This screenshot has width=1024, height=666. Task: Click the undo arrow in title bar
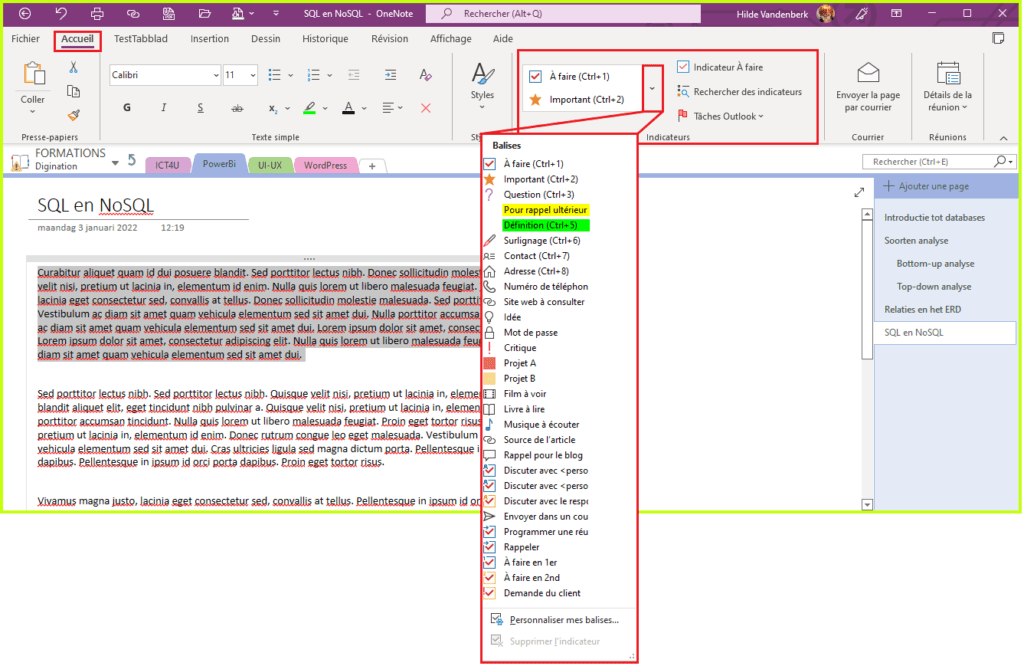(x=62, y=14)
